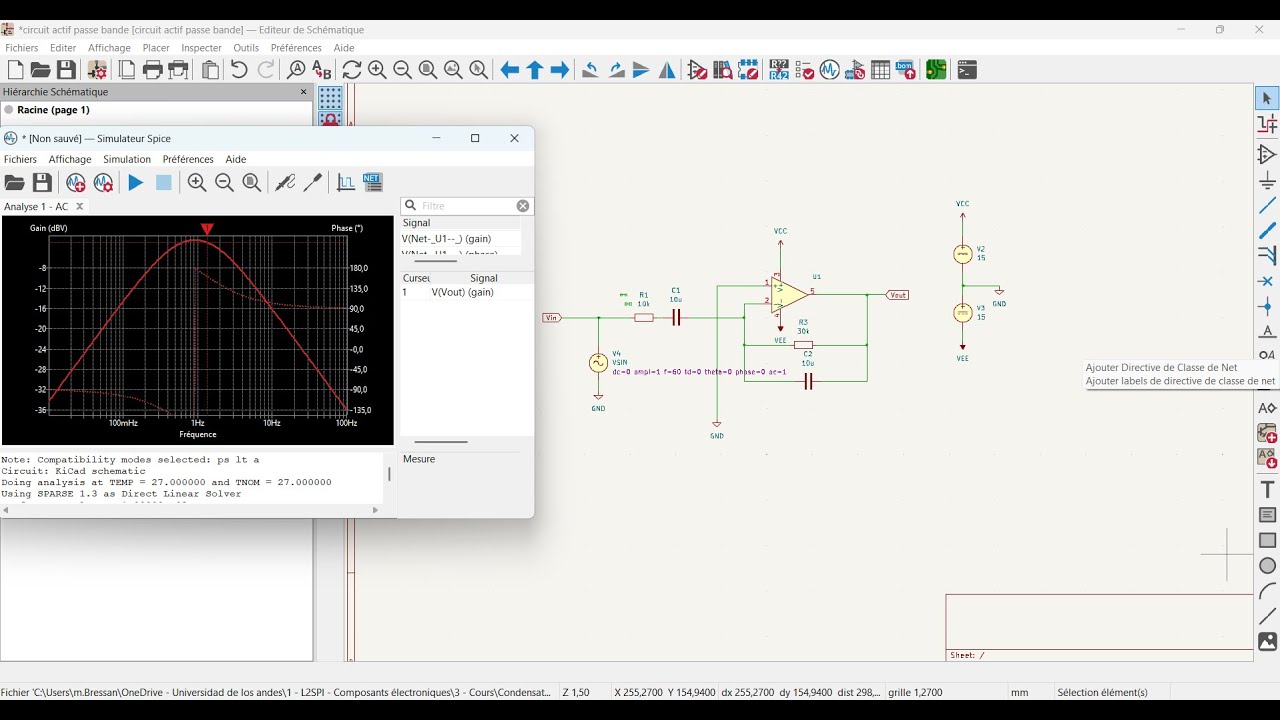This screenshot has width=1280, height=720.
Task: Zoom in on the simulator plot
Action: coord(197,183)
